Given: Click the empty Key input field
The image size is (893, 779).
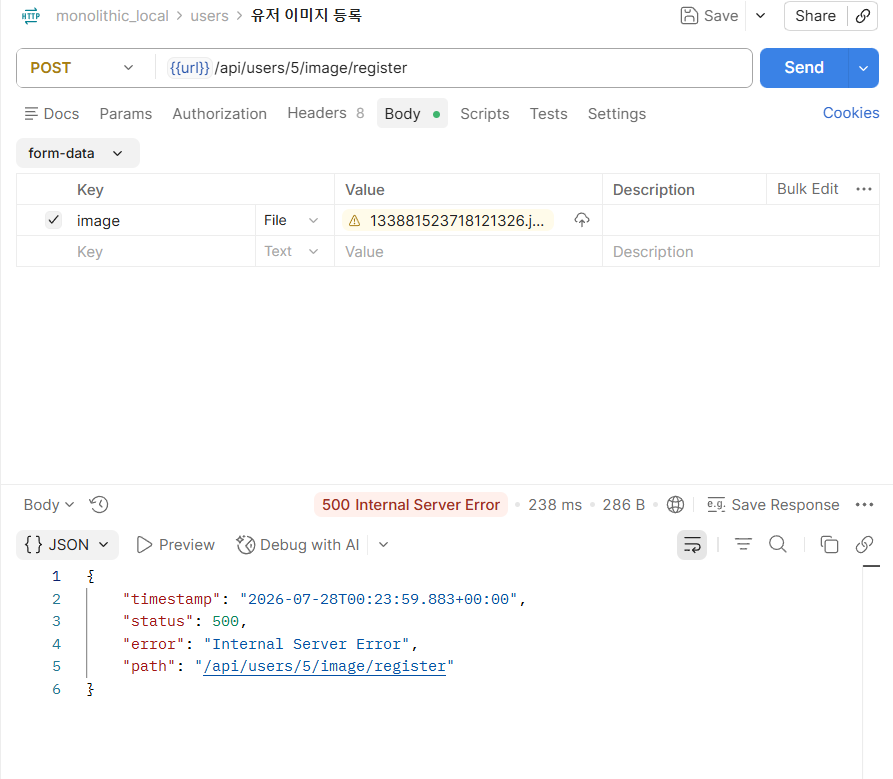Looking at the screenshot, I should click(x=165, y=251).
